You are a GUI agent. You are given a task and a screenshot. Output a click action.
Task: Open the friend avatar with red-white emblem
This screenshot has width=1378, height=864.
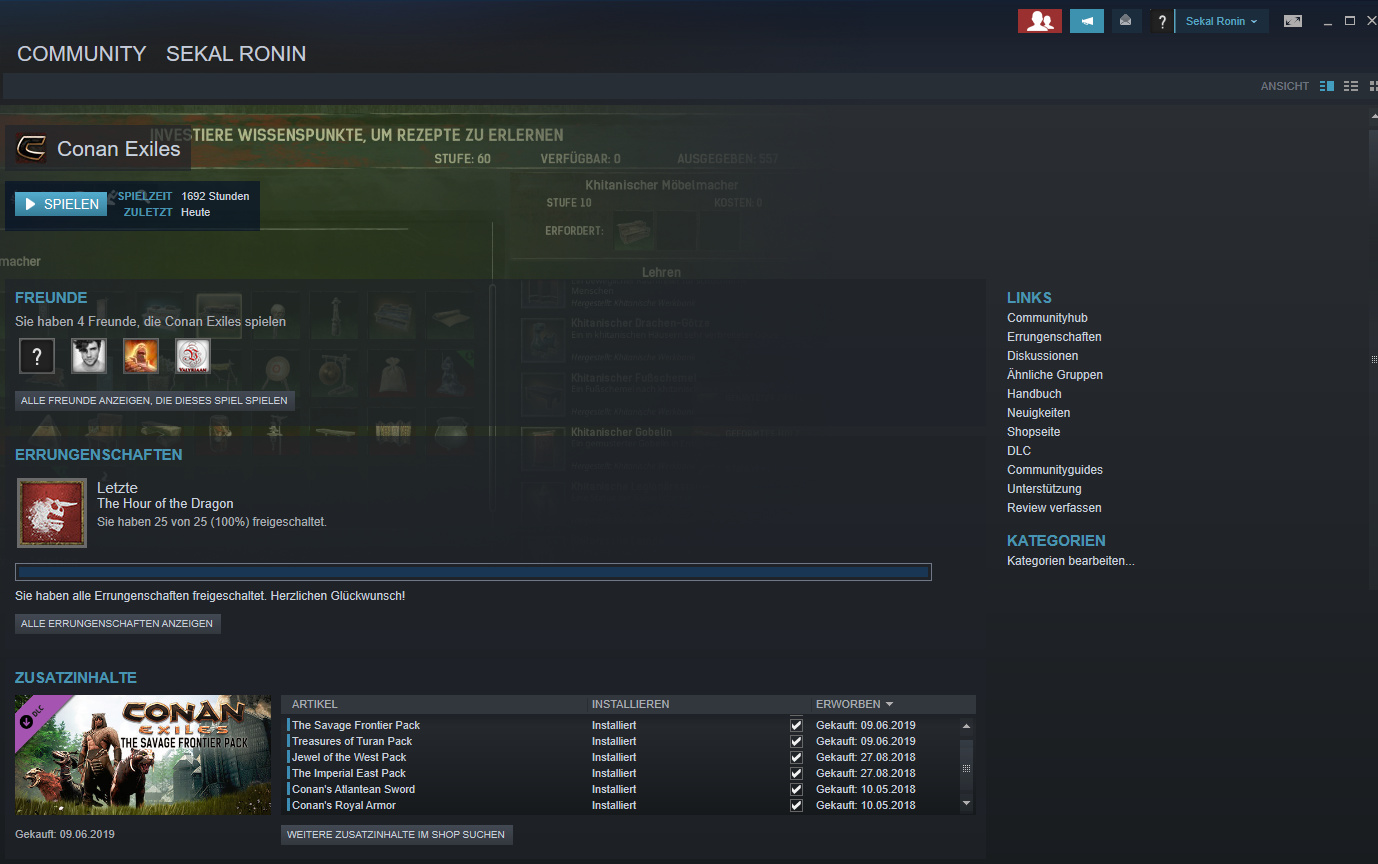(193, 356)
